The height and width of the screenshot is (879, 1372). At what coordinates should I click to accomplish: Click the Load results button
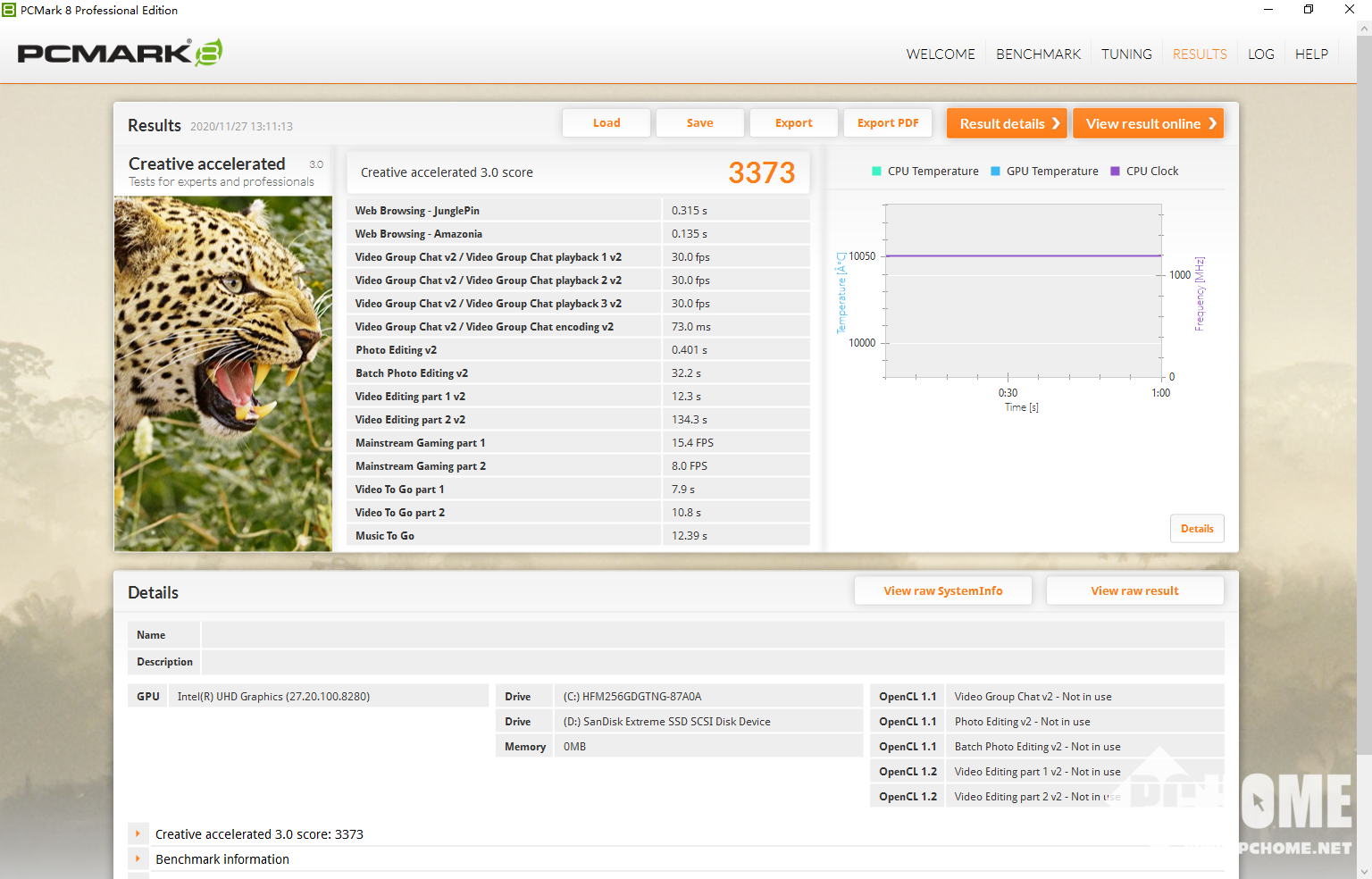coord(607,123)
